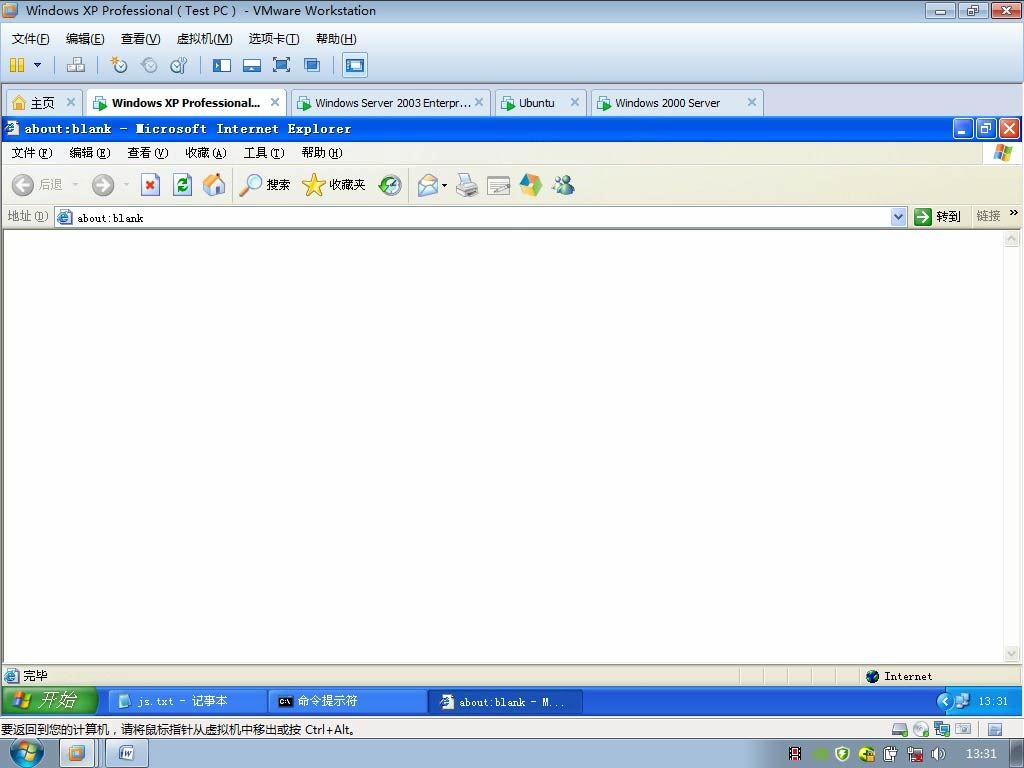Click the IE edit page icon
This screenshot has width=1024, height=768.
[499, 185]
